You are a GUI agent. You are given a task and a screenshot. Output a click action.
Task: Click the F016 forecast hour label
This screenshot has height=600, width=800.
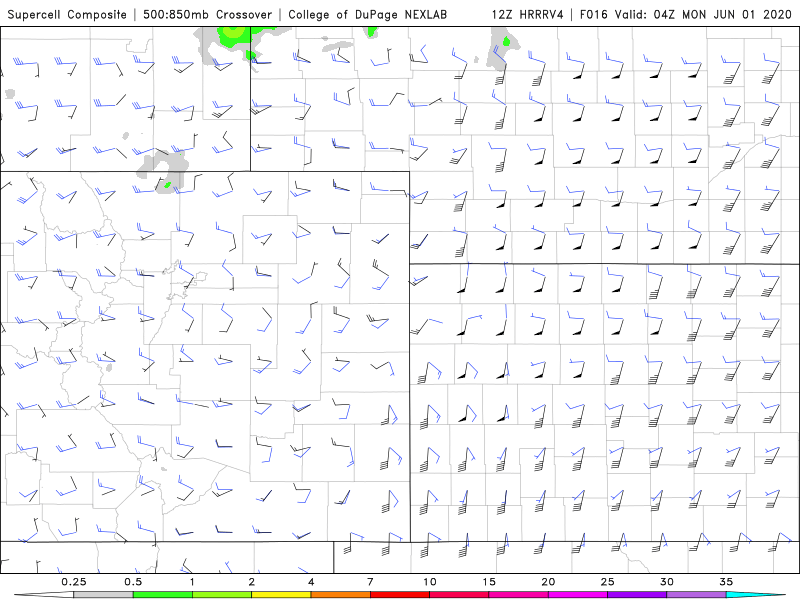point(594,14)
